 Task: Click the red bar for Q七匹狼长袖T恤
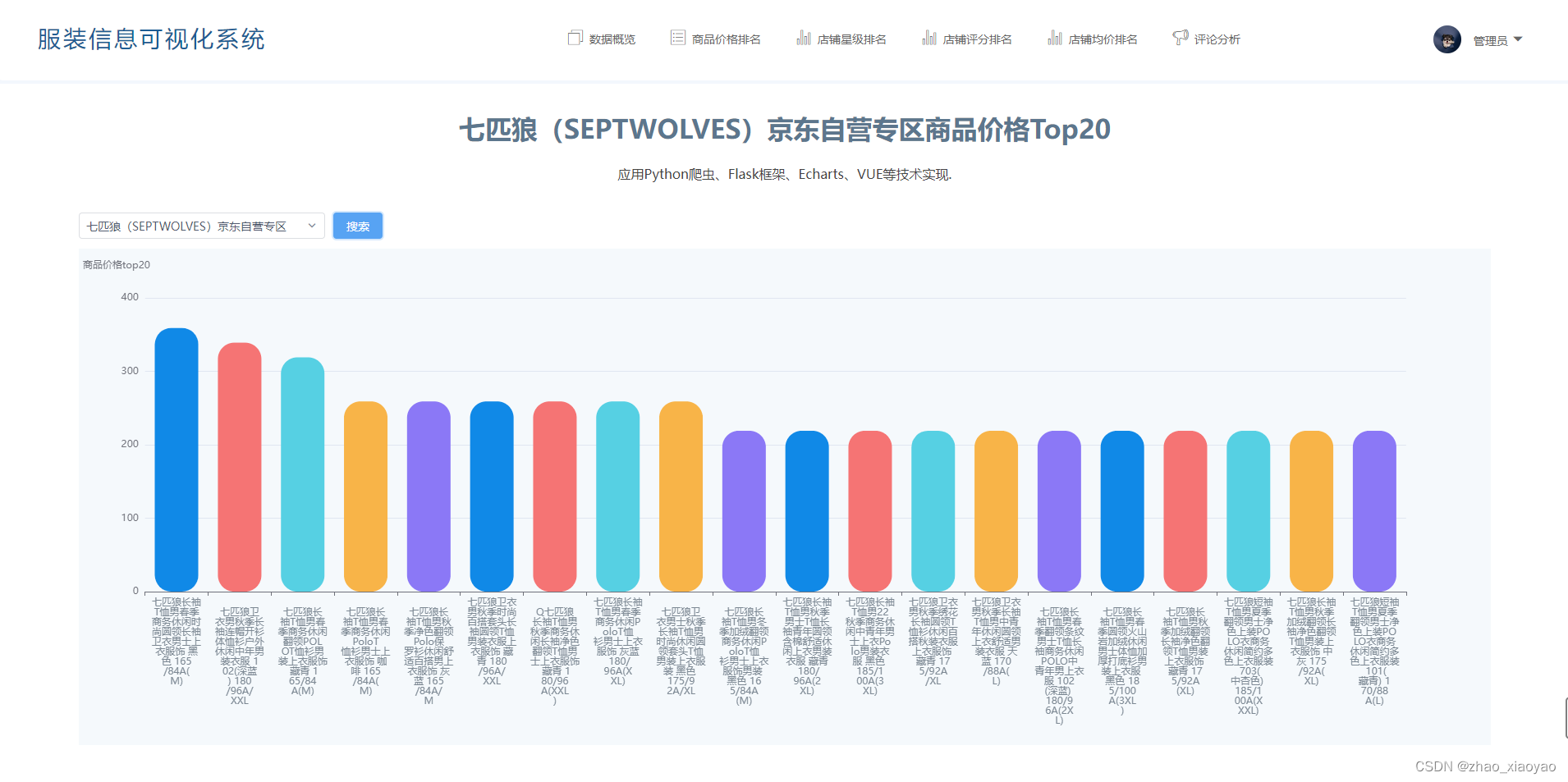point(555,496)
